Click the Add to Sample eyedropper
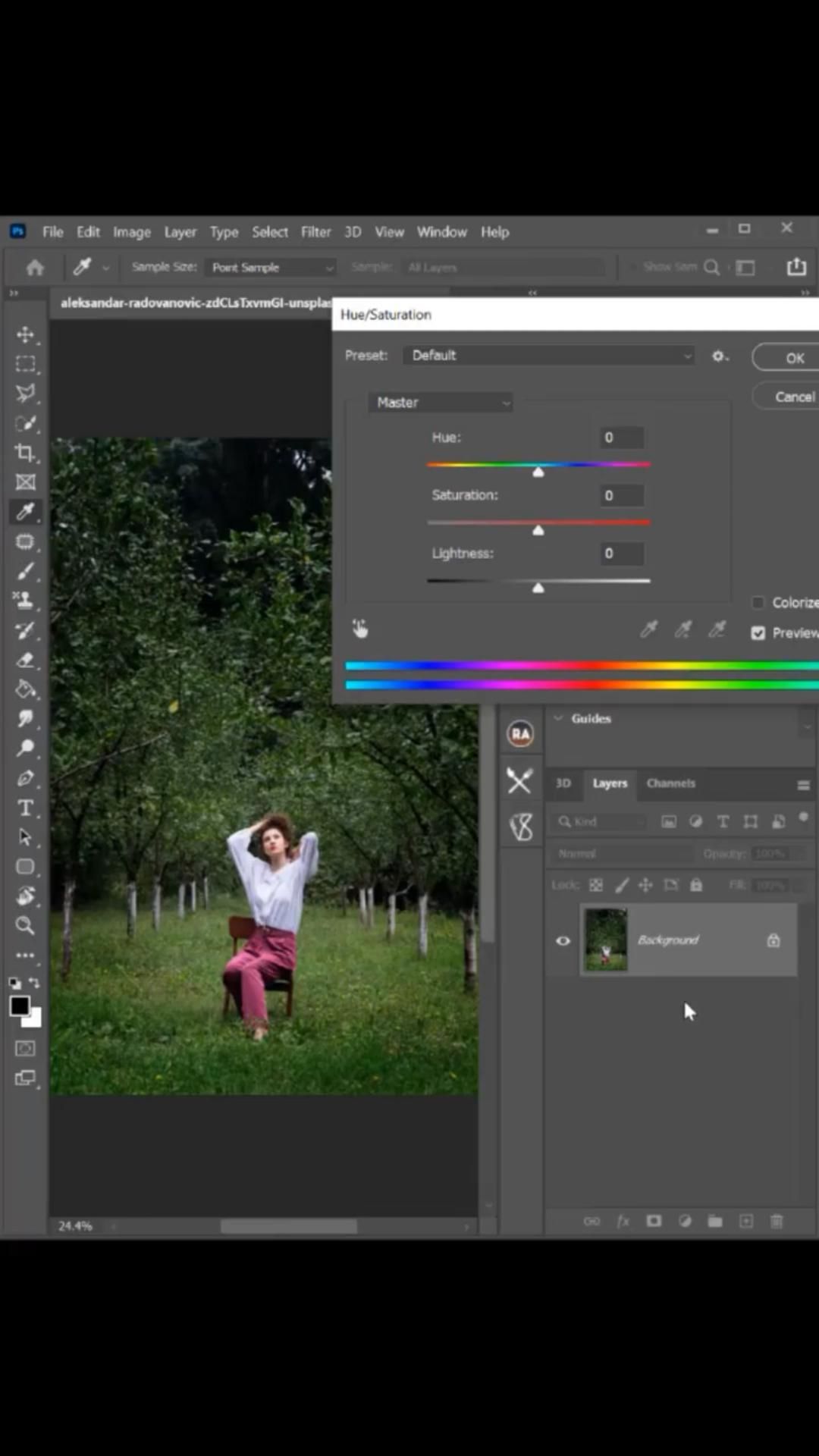819x1456 pixels. 683,629
